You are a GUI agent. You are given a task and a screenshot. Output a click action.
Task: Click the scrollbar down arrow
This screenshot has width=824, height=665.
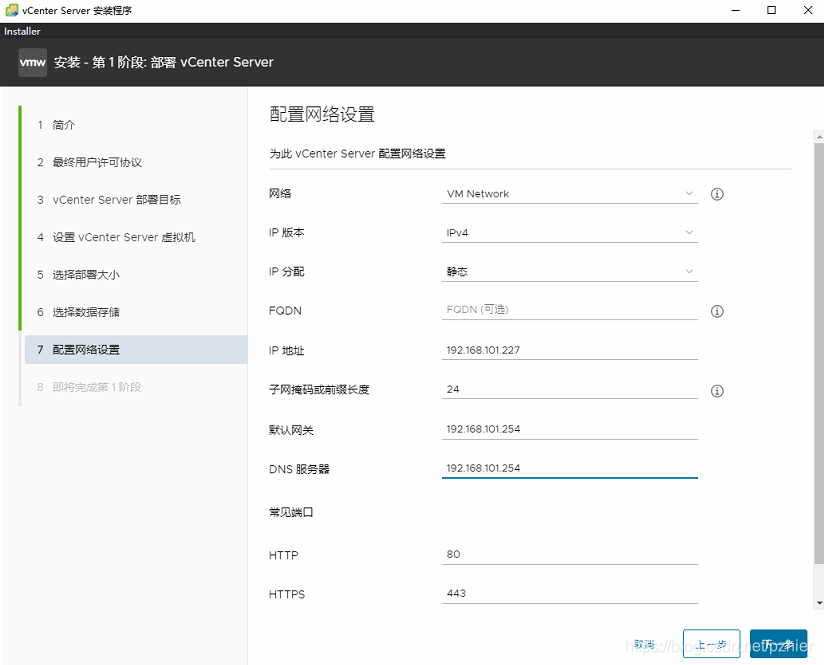pyautogui.click(x=819, y=603)
